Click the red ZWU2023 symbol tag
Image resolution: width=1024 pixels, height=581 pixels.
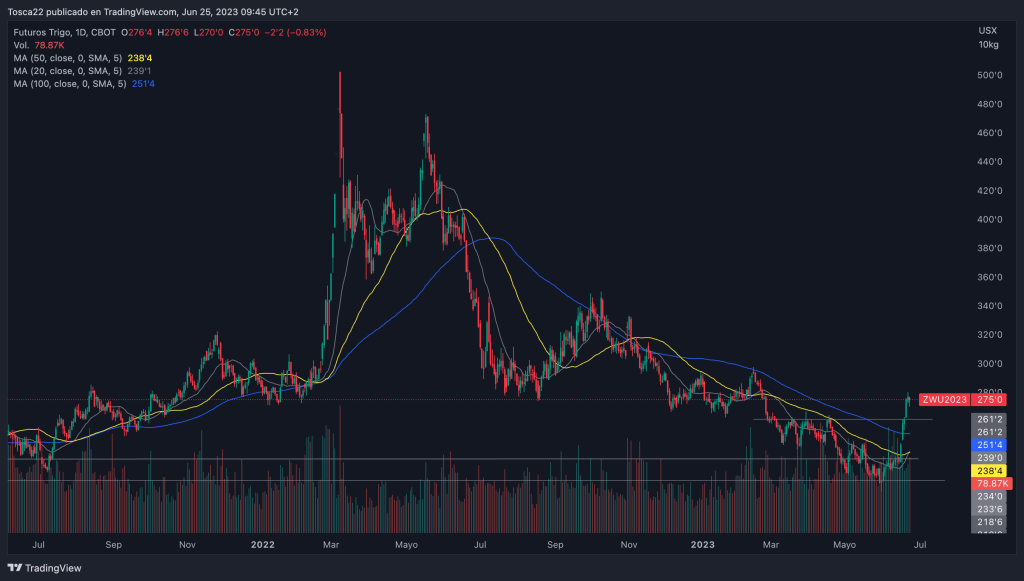point(944,400)
